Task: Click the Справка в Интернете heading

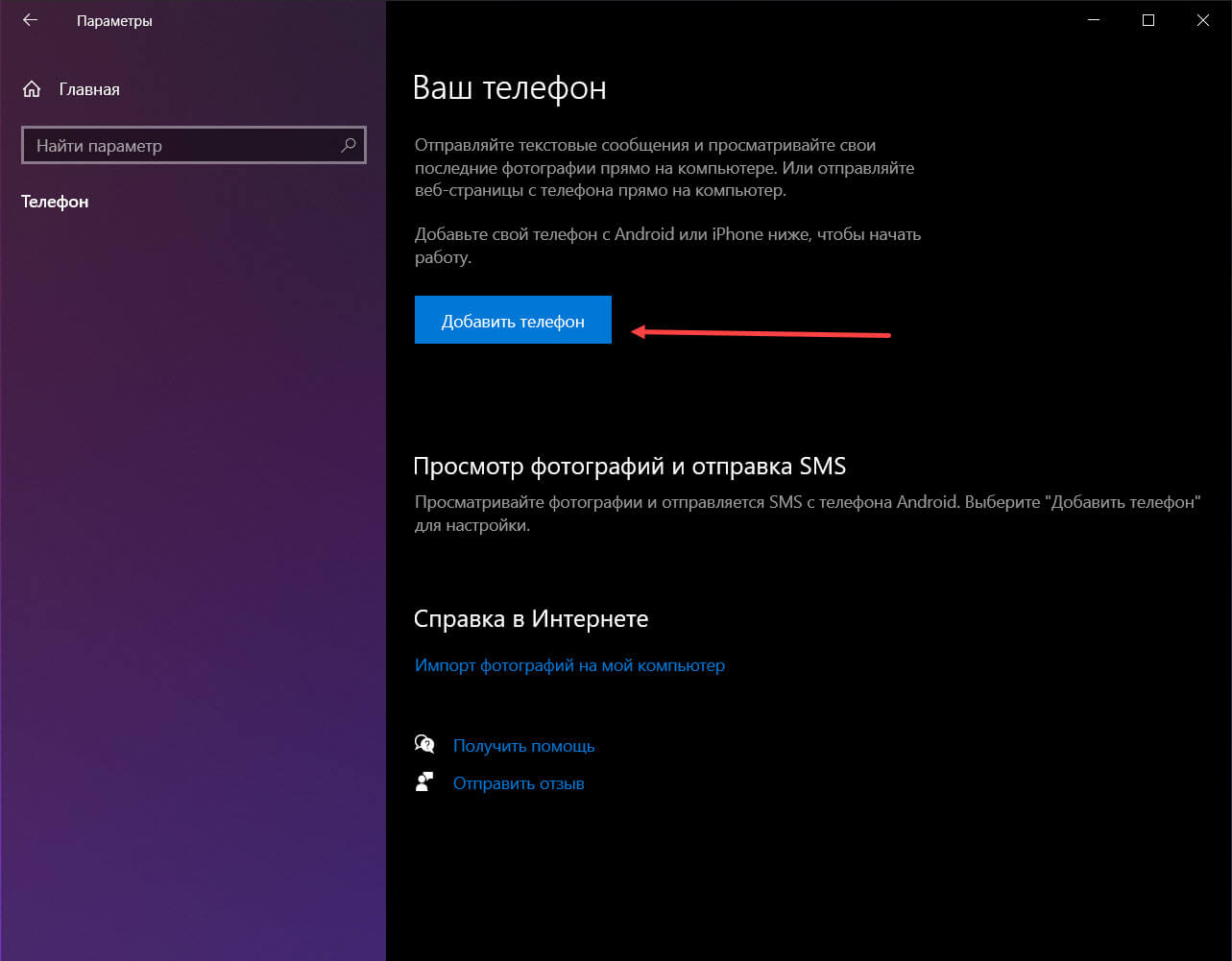Action: (531, 619)
